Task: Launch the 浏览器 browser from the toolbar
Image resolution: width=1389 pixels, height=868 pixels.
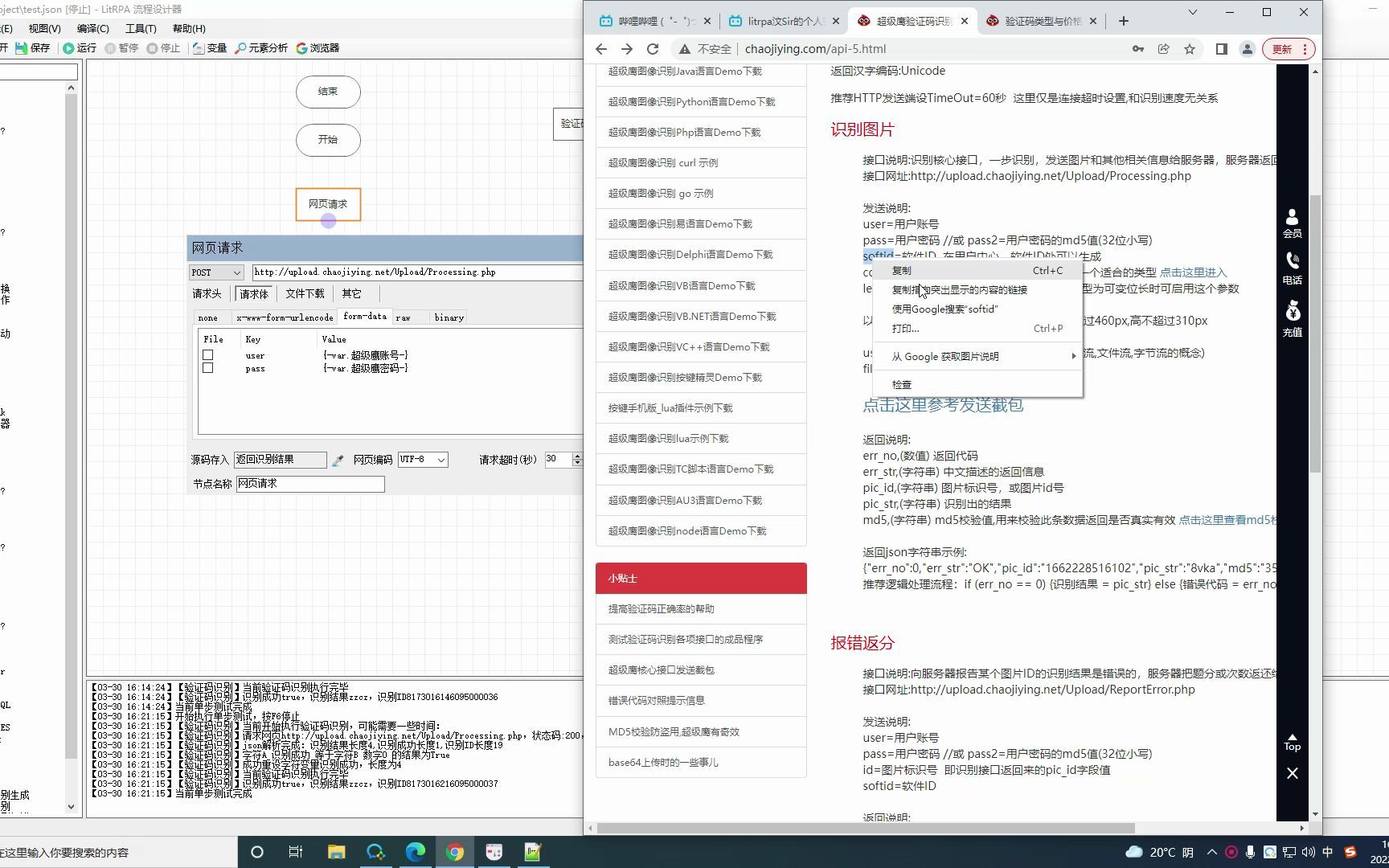Action: click(x=318, y=48)
